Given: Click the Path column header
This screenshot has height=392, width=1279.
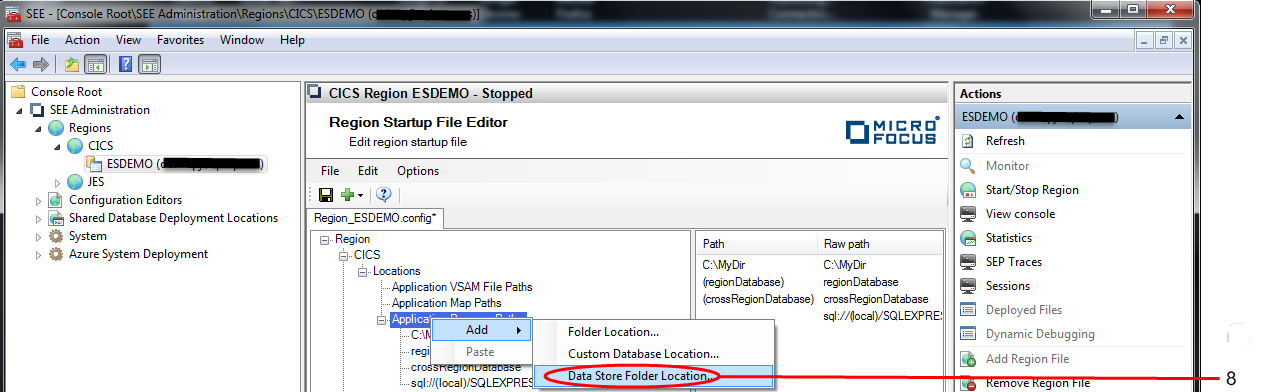Looking at the screenshot, I should coord(714,243).
